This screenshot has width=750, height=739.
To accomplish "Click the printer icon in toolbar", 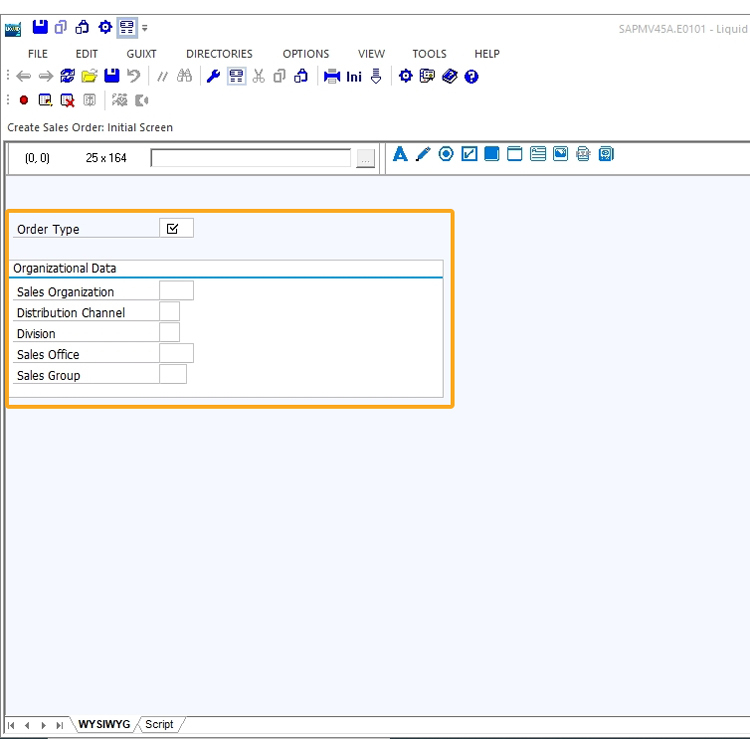I will pos(332,76).
